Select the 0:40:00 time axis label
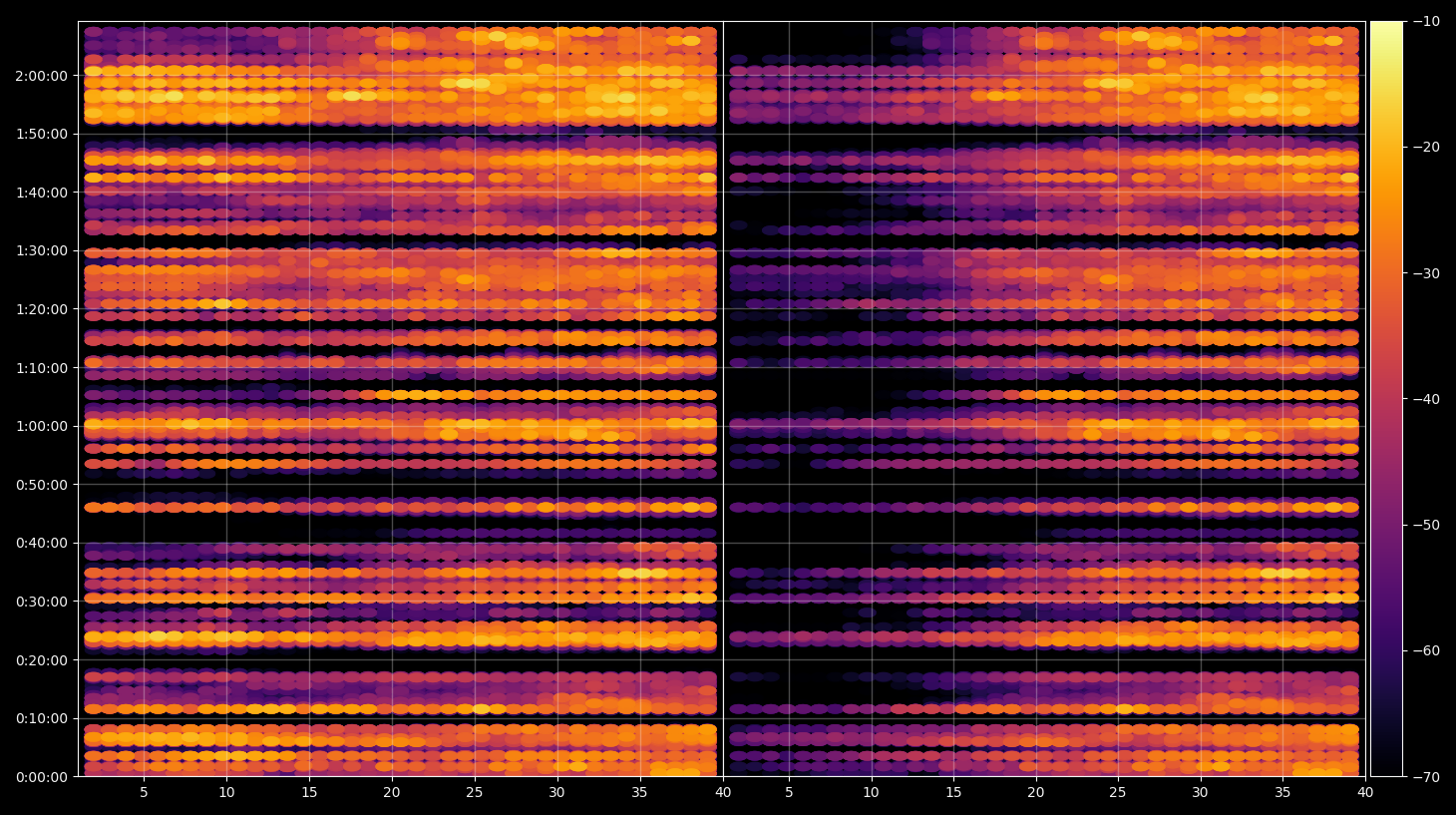Viewport: 1456px width, 815px height. tap(42, 544)
